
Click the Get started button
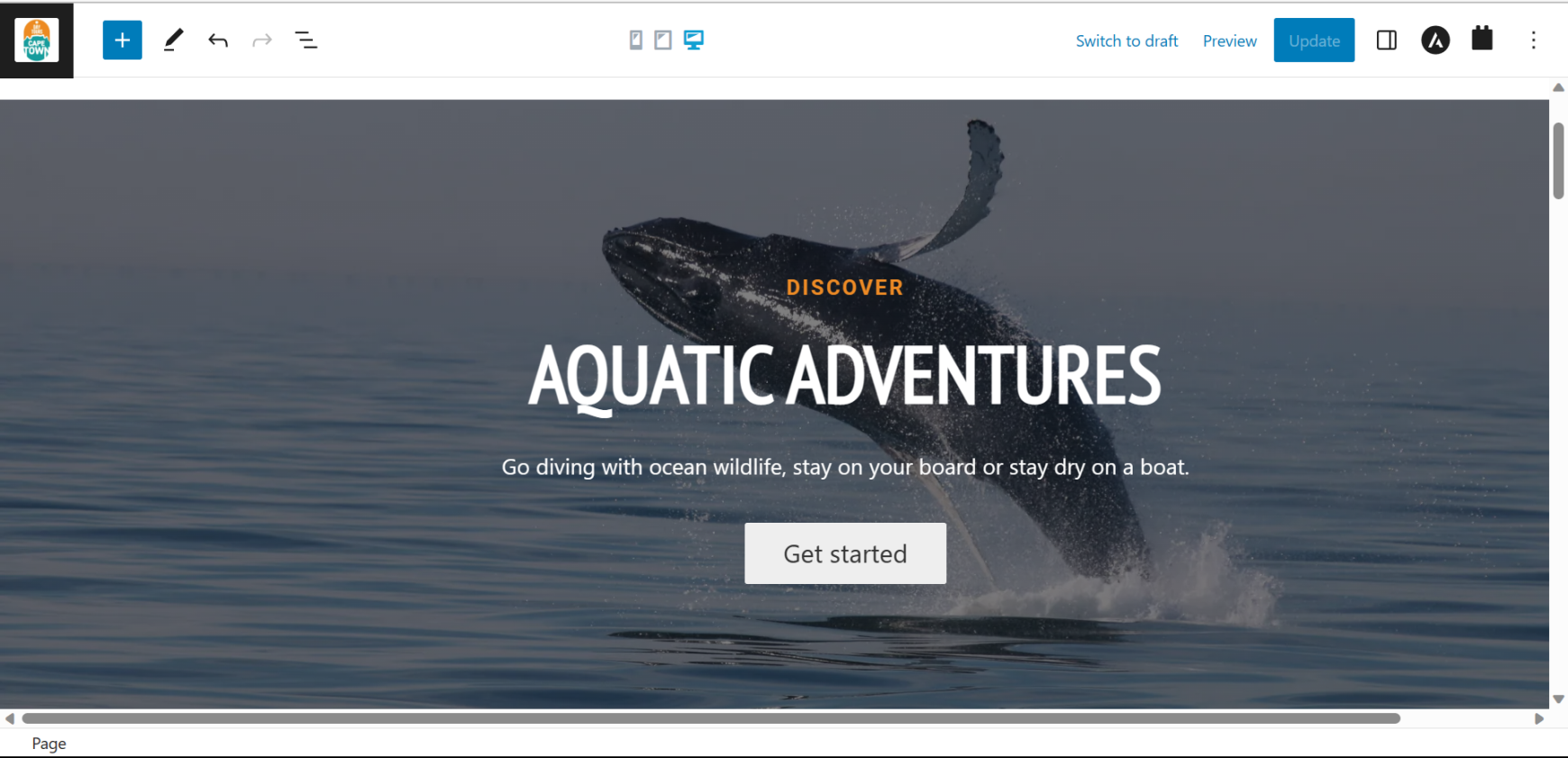point(845,553)
